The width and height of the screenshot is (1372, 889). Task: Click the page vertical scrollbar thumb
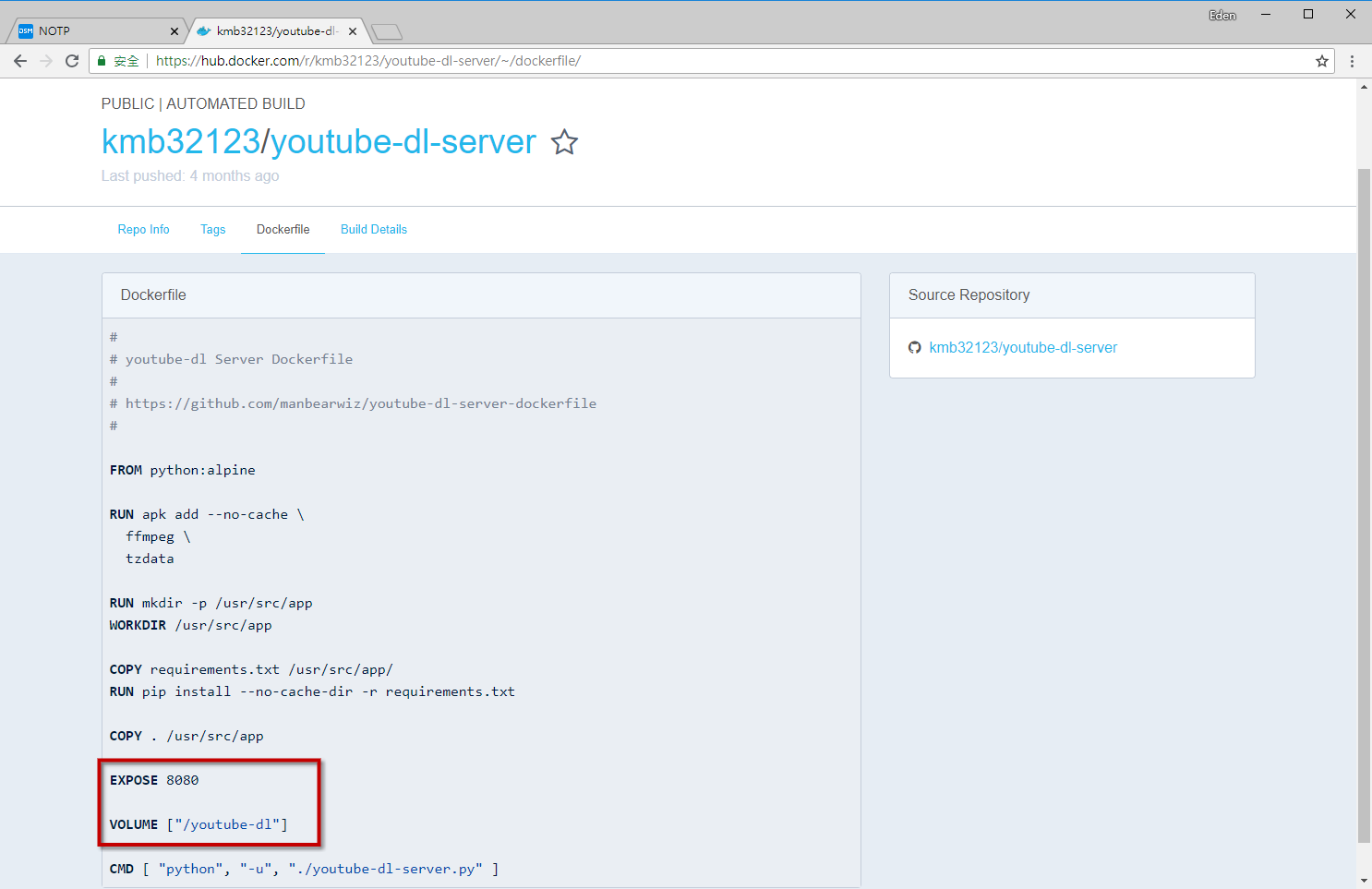pyautogui.click(x=1364, y=506)
